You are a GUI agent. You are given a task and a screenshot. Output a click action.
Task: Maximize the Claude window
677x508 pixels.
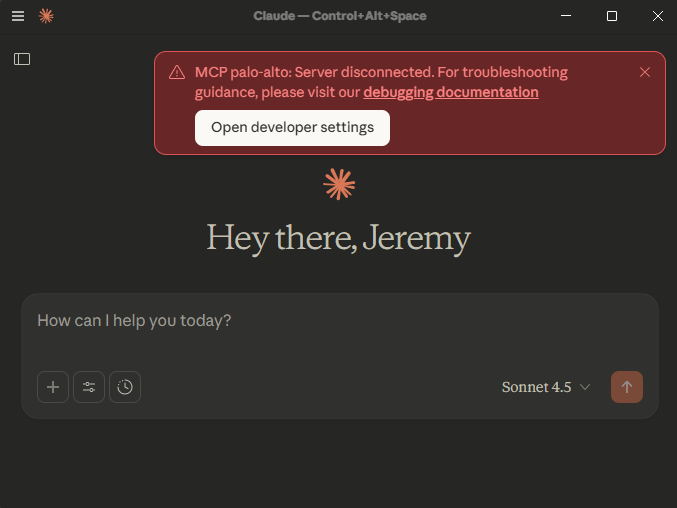[612, 16]
